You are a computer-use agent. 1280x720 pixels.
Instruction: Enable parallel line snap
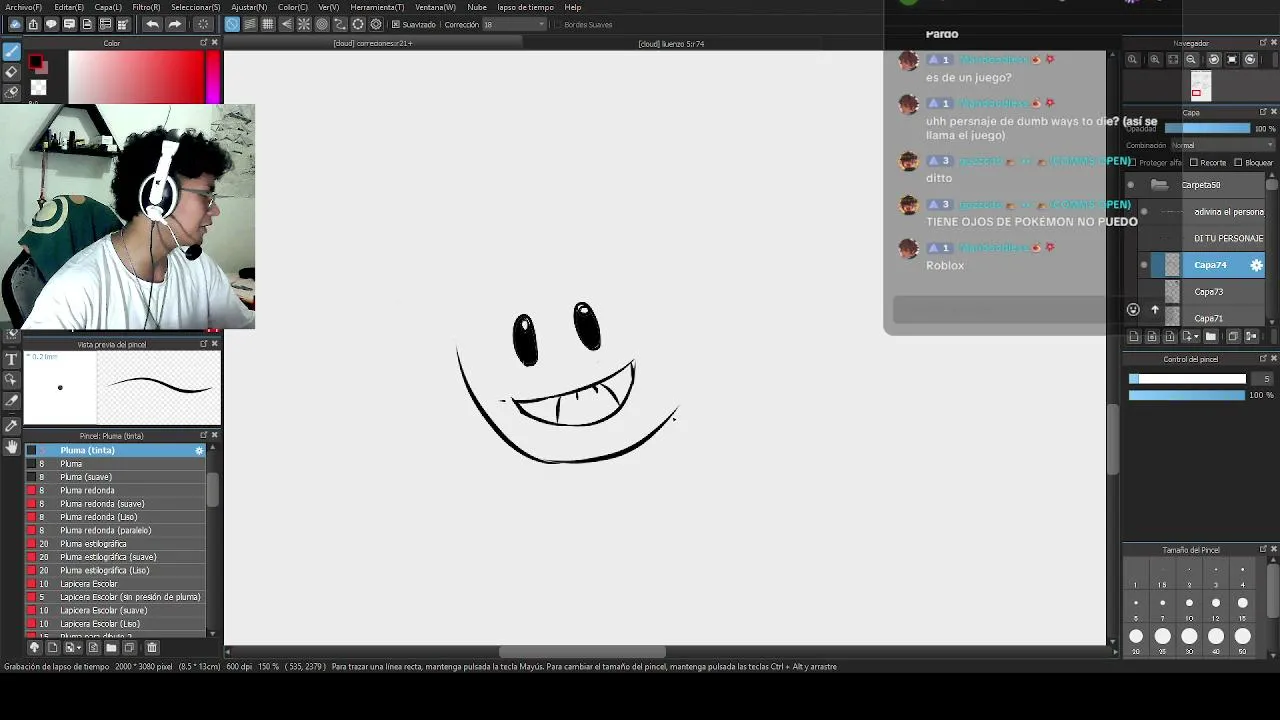click(x=250, y=24)
